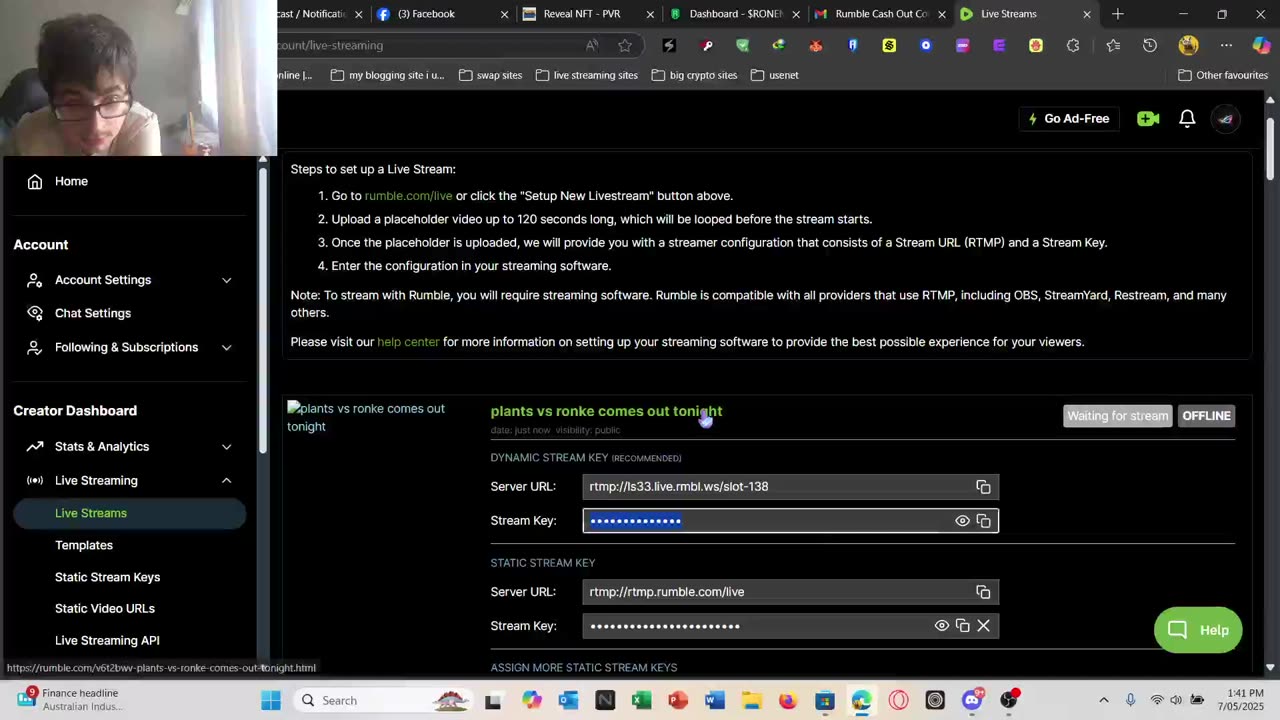The width and height of the screenshot is (1280, 720).
Task: Open the profile avatar menu
Action: 1225,119
